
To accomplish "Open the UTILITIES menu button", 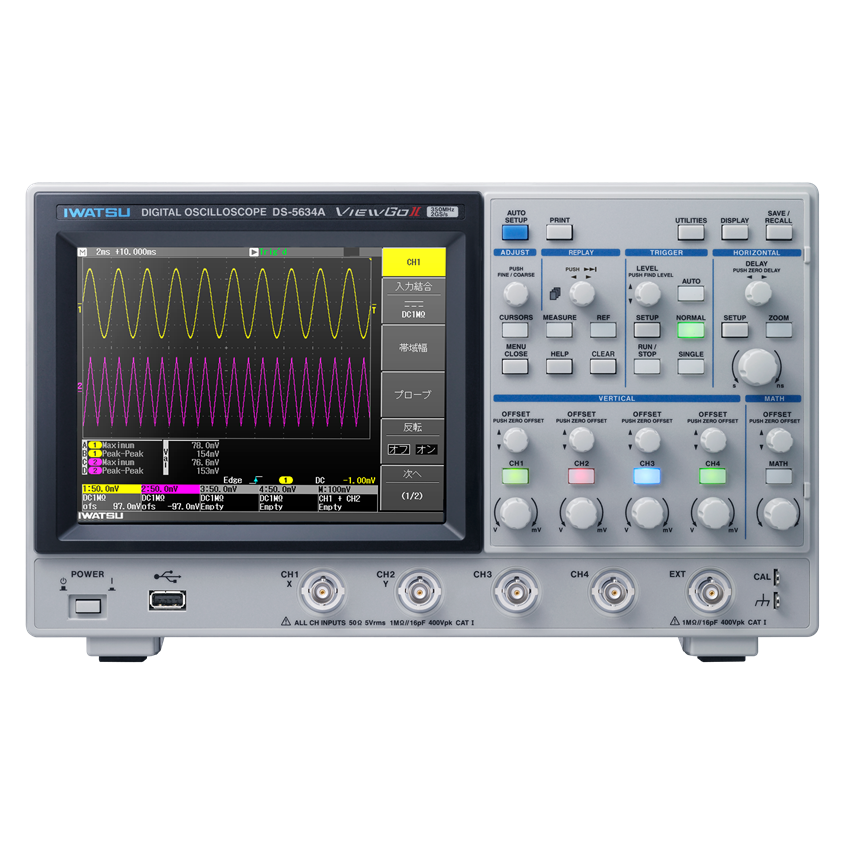I will click(691, 232).
